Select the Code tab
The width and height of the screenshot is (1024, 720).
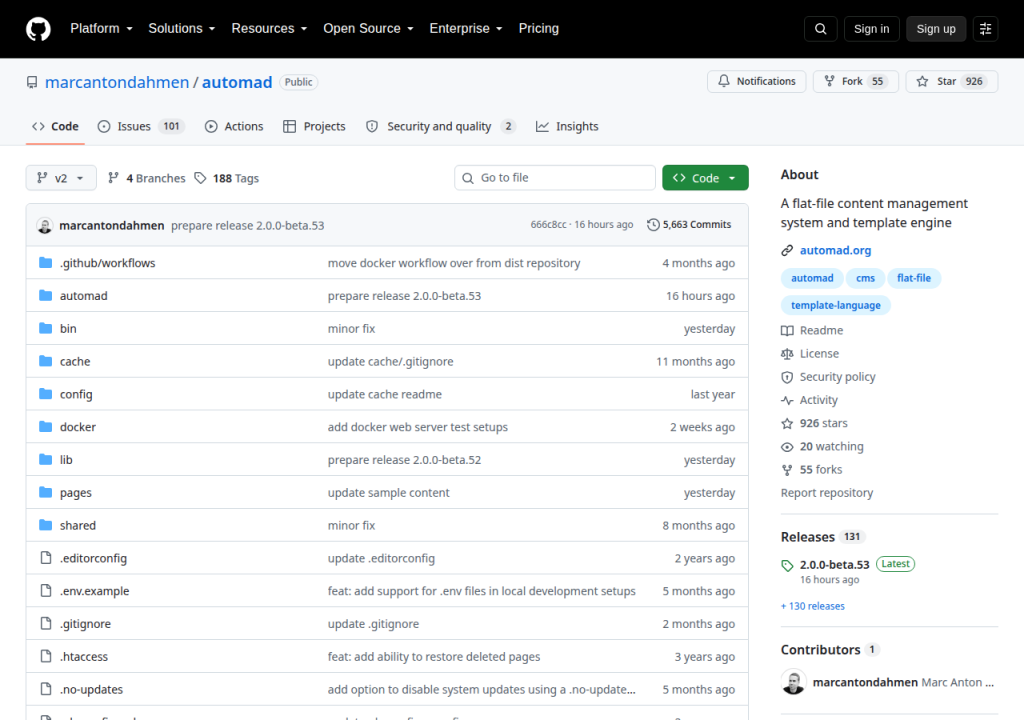[x=56, y=127]
